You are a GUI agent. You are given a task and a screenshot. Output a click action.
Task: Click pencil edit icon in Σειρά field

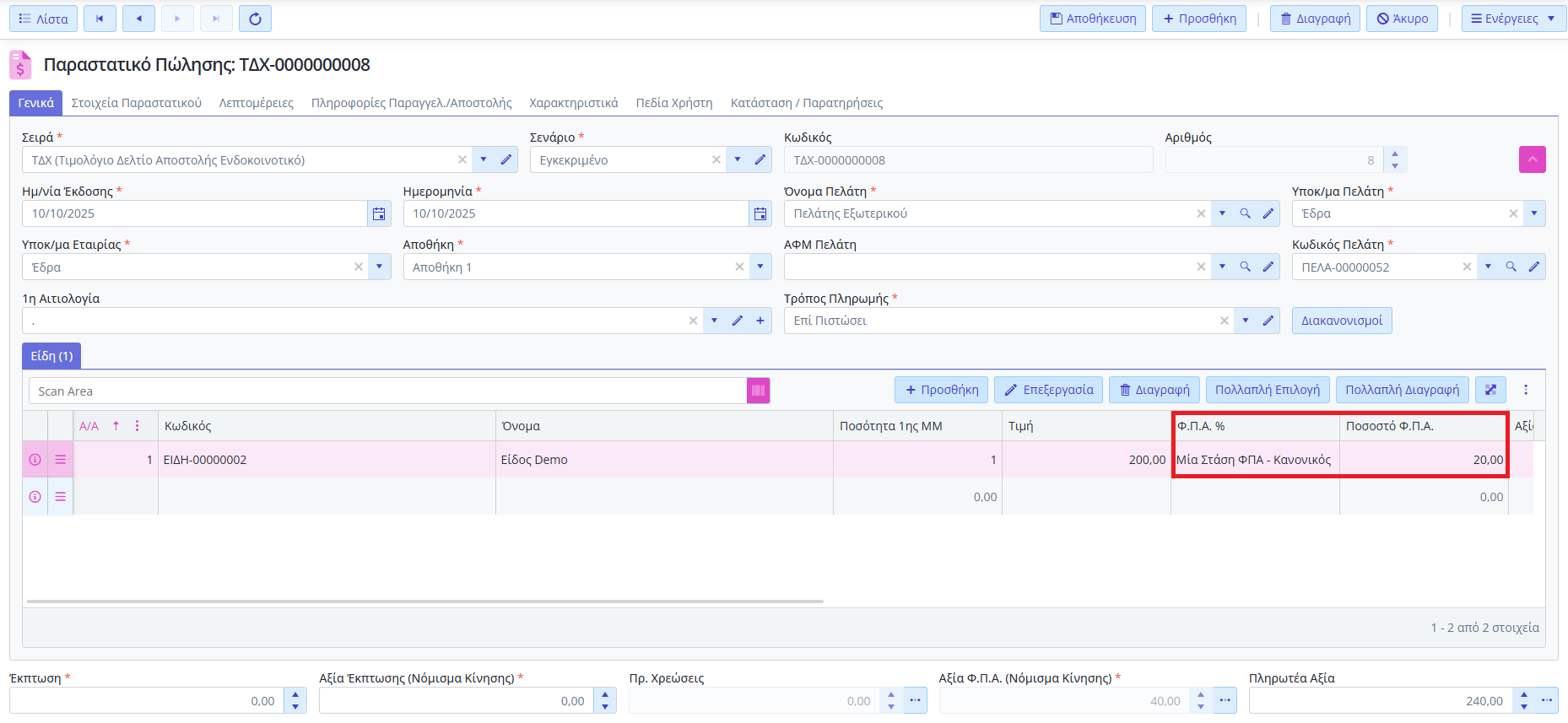(x=506, y=159)
